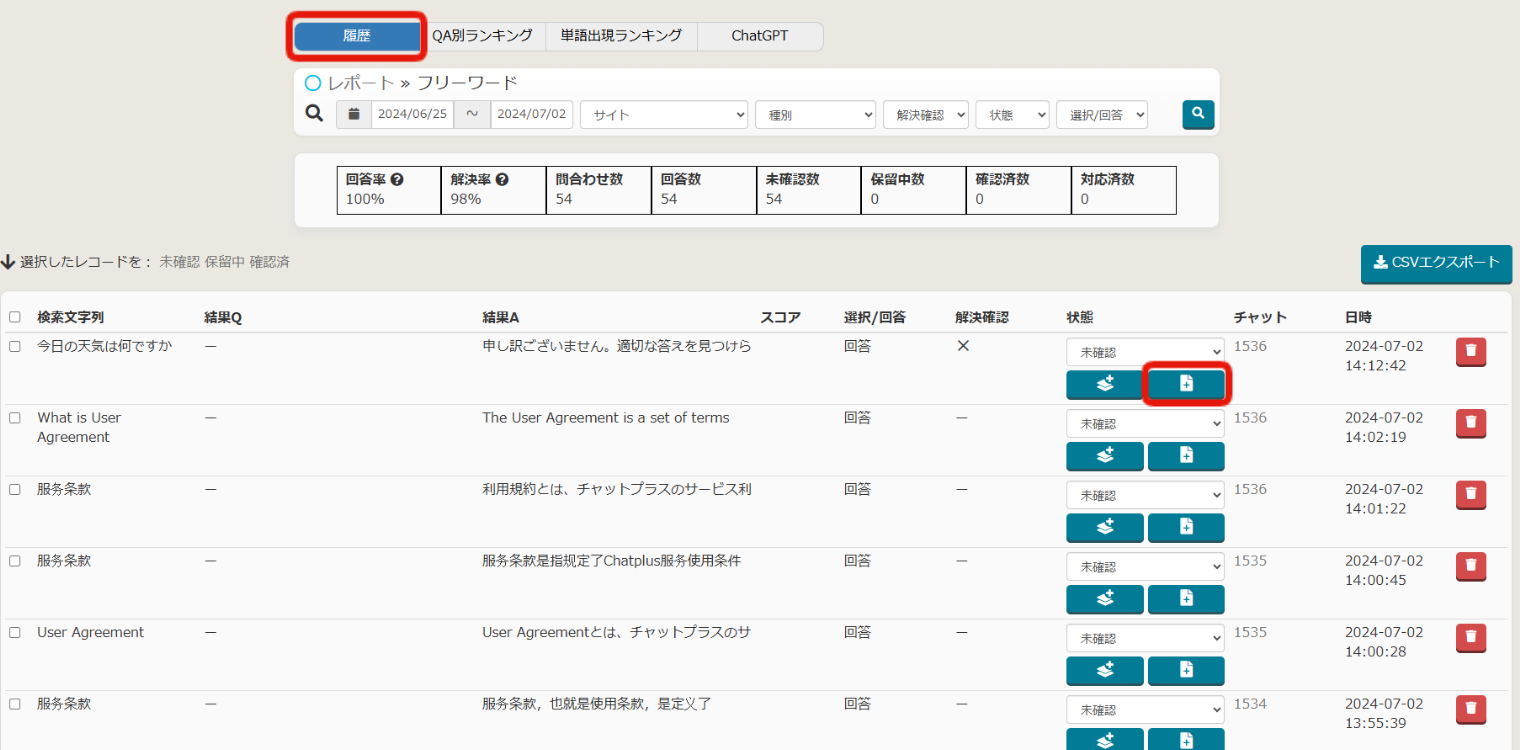This screenshot has width=1520, height=750.
Task: Open 未確認 status dropdown in first row
Action: click(x=1145, y=352)
